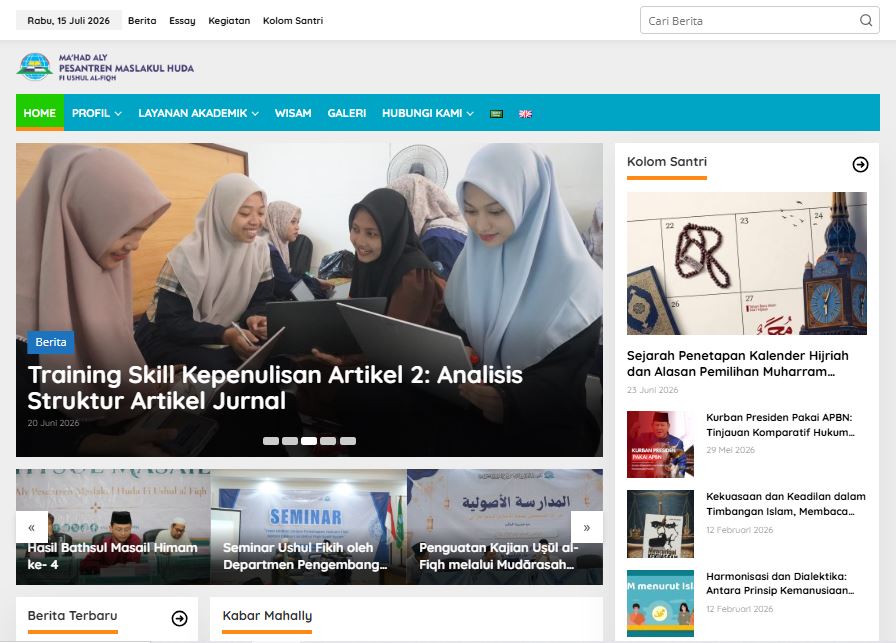This screenshot has height=643, width=896.
Task: Open Seminar Ushul Fikih carousel card
Action: 309,527
